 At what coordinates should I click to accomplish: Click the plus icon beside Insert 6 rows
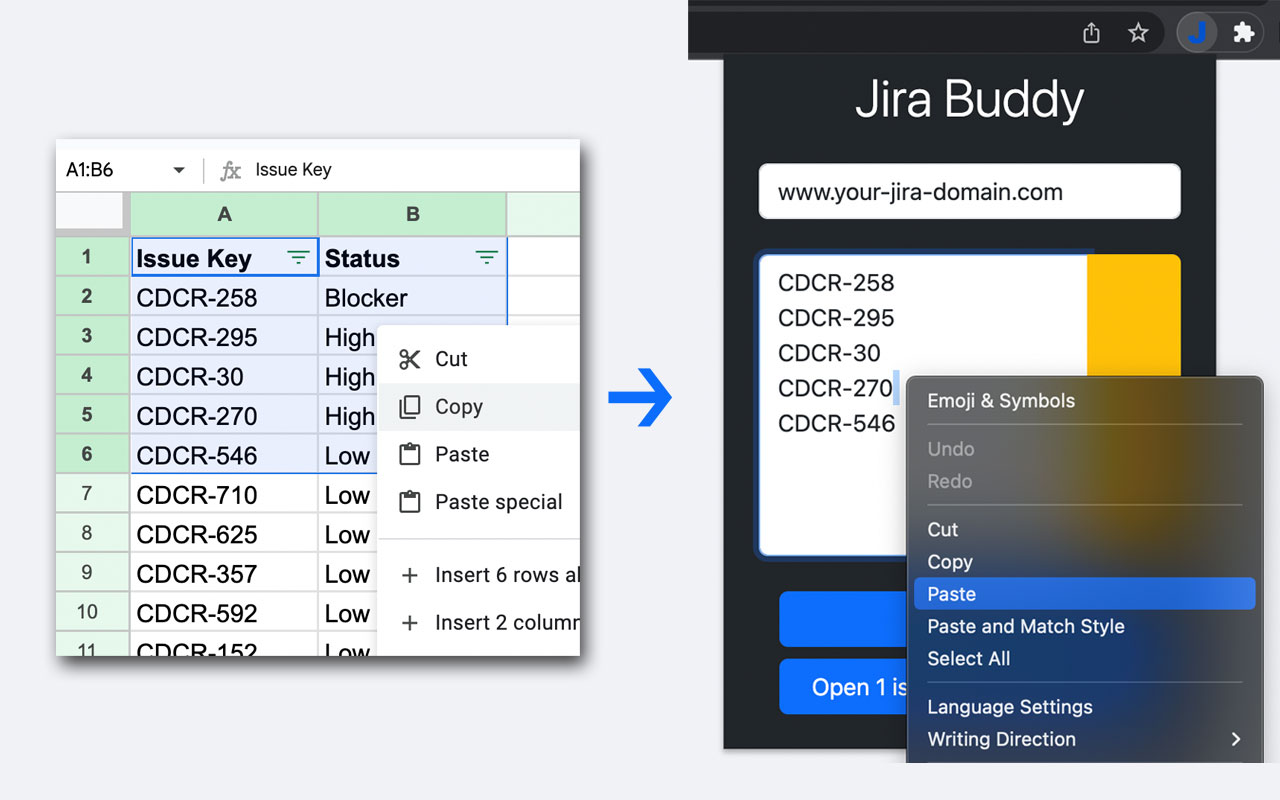coord(409,575)
